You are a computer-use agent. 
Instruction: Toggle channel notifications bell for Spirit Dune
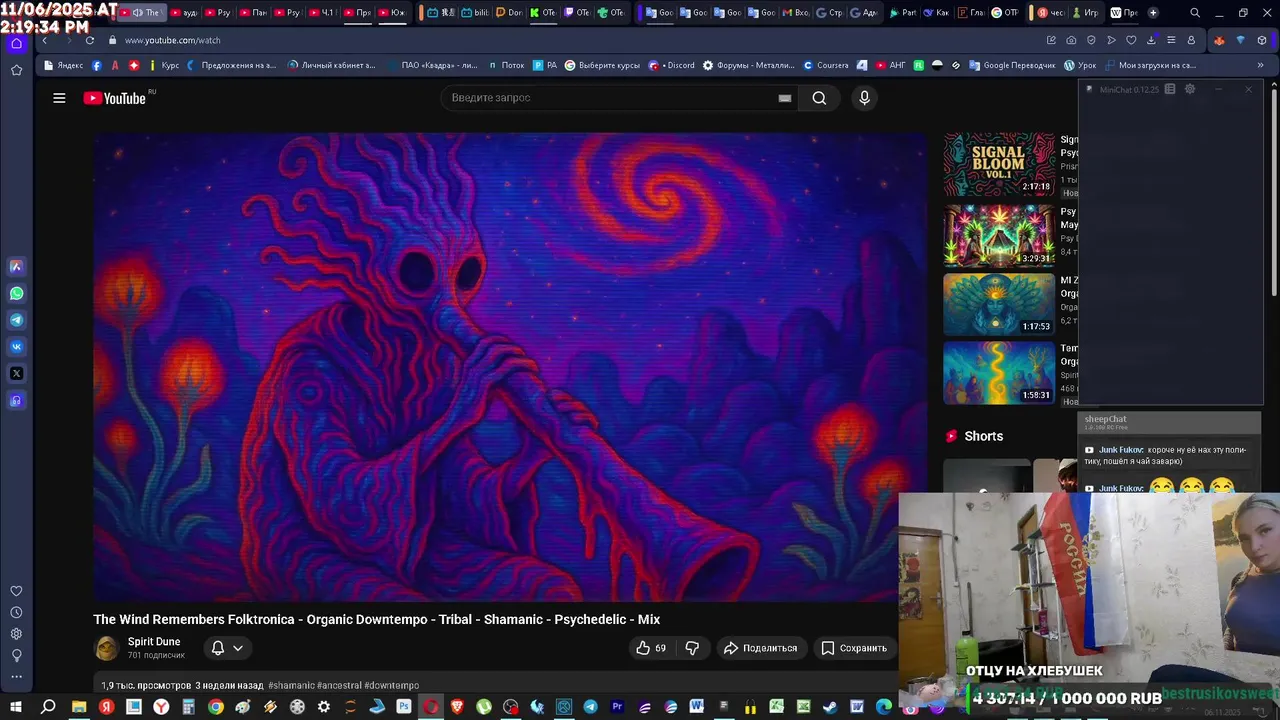coord(217,648)
